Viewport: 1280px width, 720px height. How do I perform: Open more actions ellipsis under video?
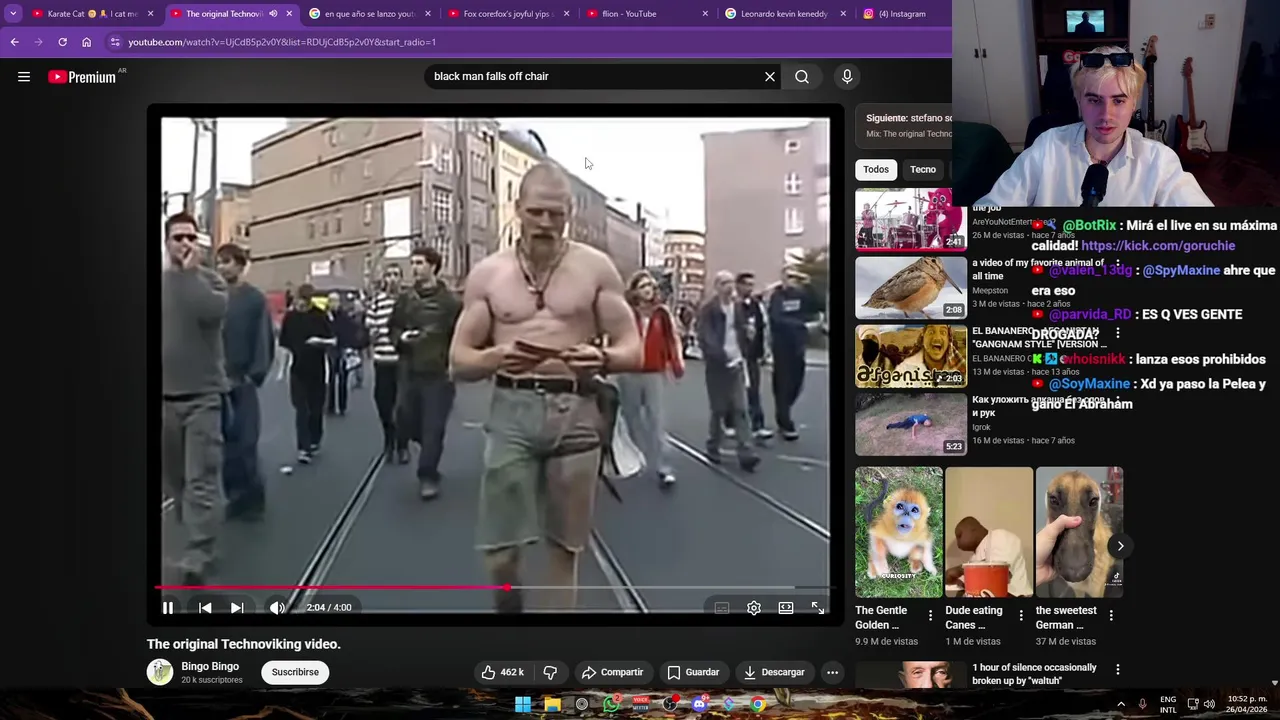(832, 672)
